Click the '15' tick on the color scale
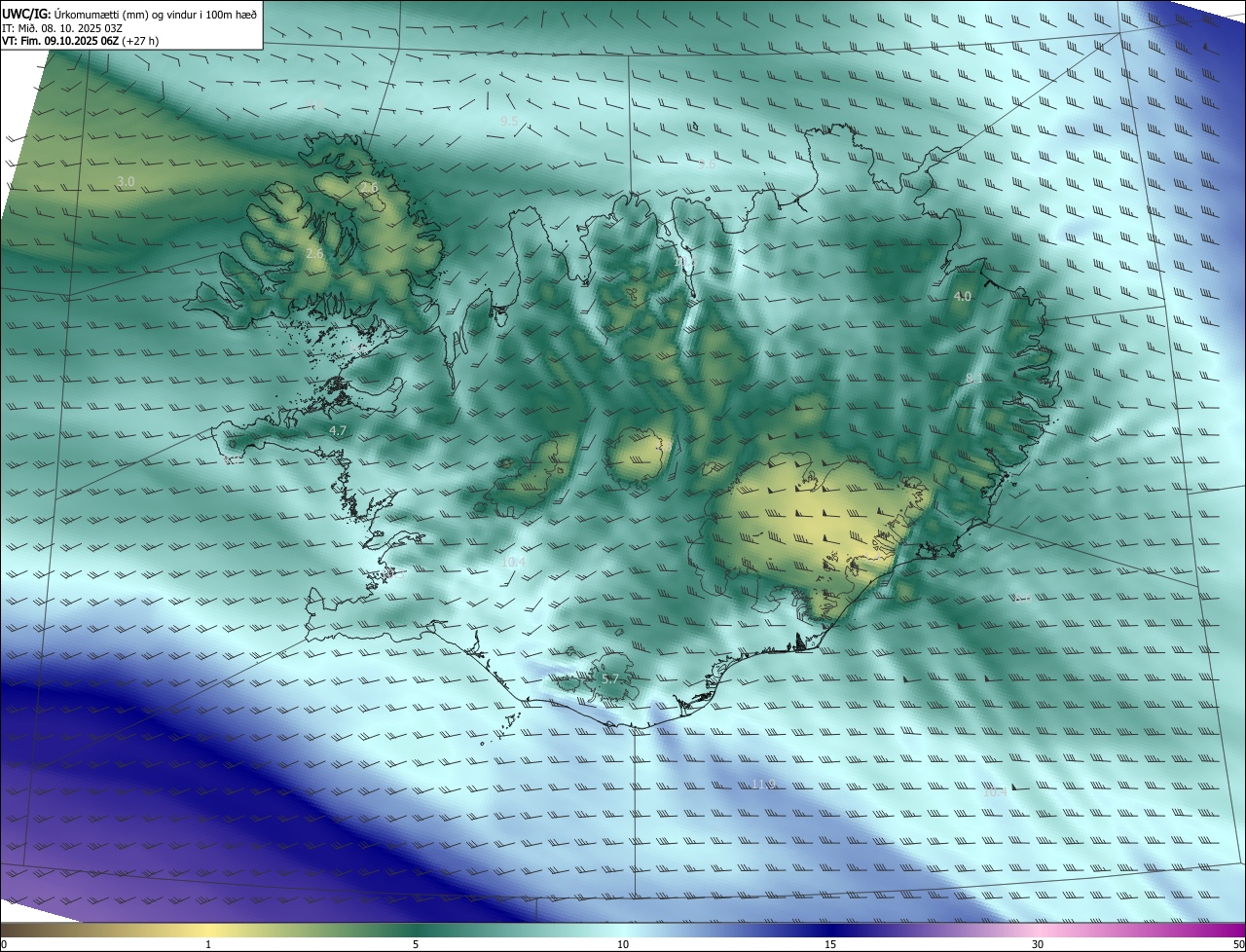 [x=830, y=944]
